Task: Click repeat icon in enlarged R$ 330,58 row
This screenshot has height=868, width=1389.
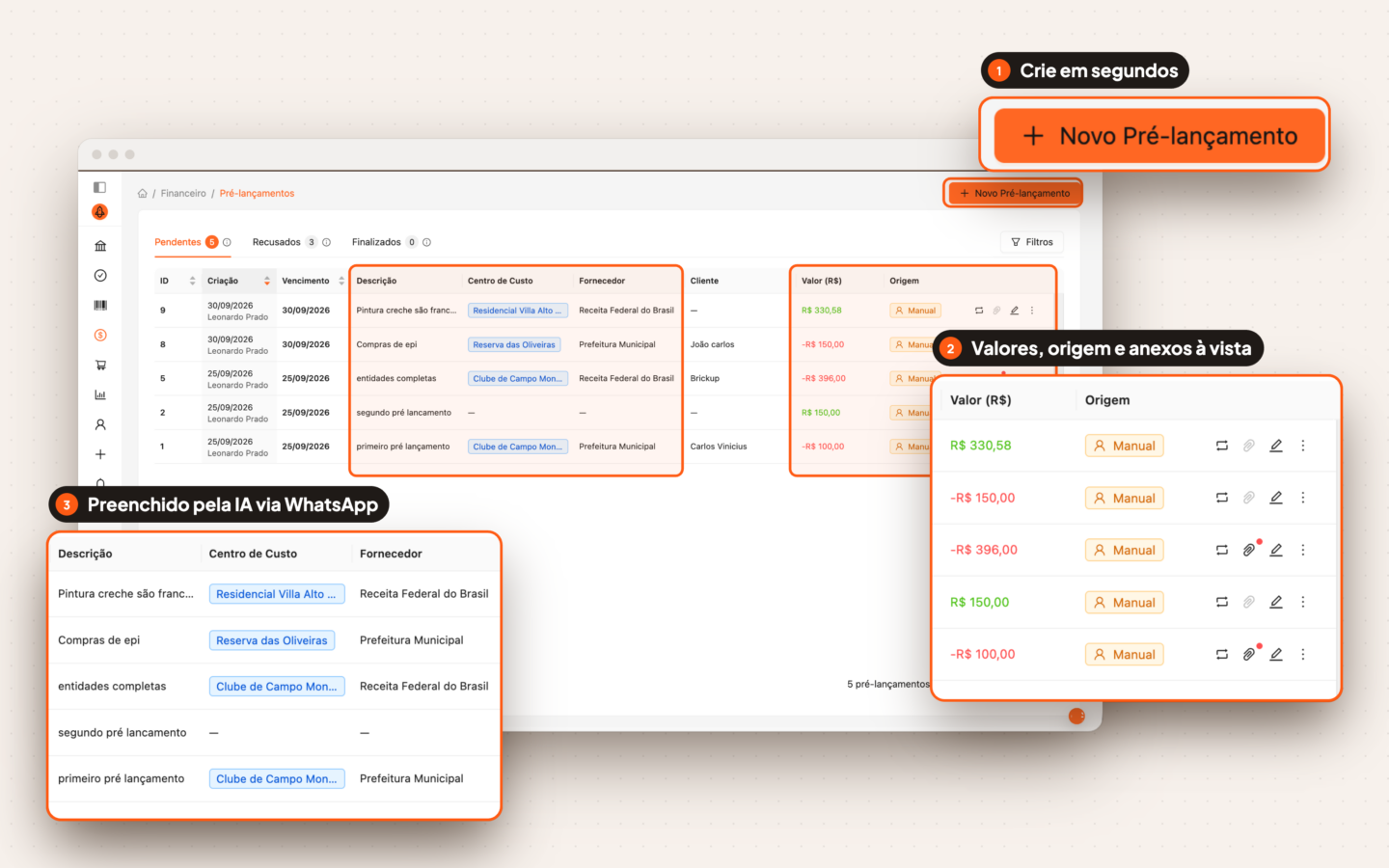Action: pos(1222,446)
